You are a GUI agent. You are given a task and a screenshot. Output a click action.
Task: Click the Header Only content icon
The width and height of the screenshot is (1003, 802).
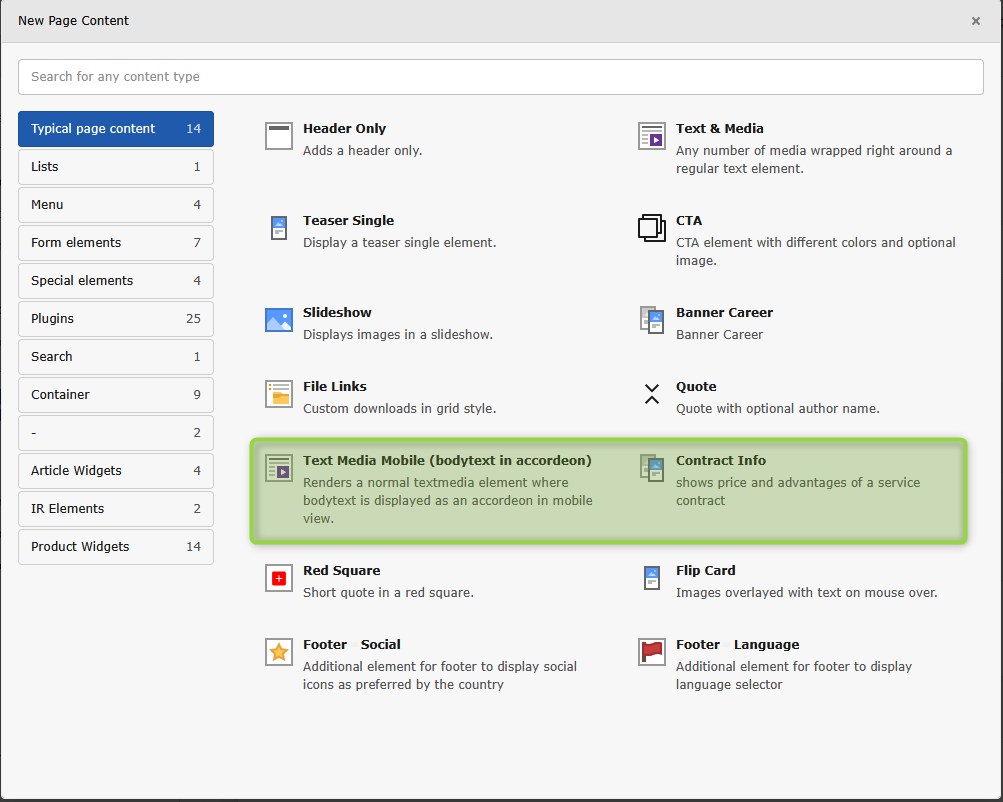pyautogui.click(x=279, y=136)
